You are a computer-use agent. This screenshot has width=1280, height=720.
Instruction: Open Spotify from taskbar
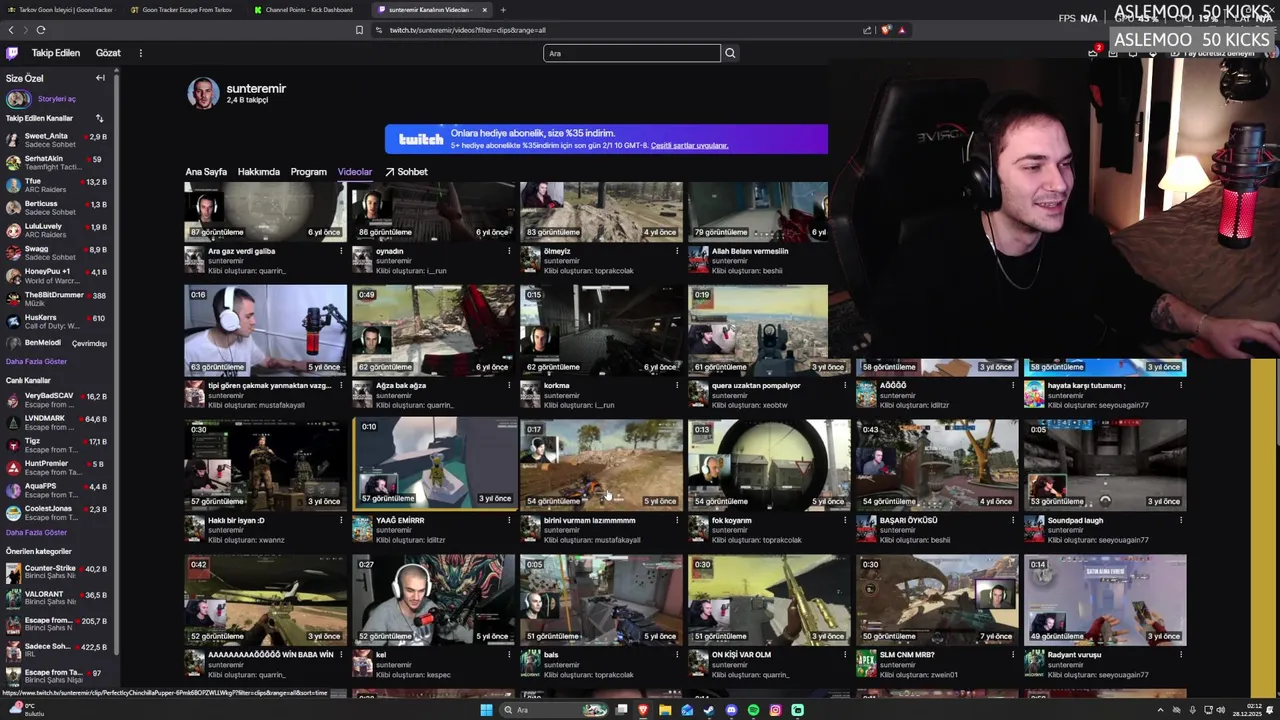click(x=753, y=710)
